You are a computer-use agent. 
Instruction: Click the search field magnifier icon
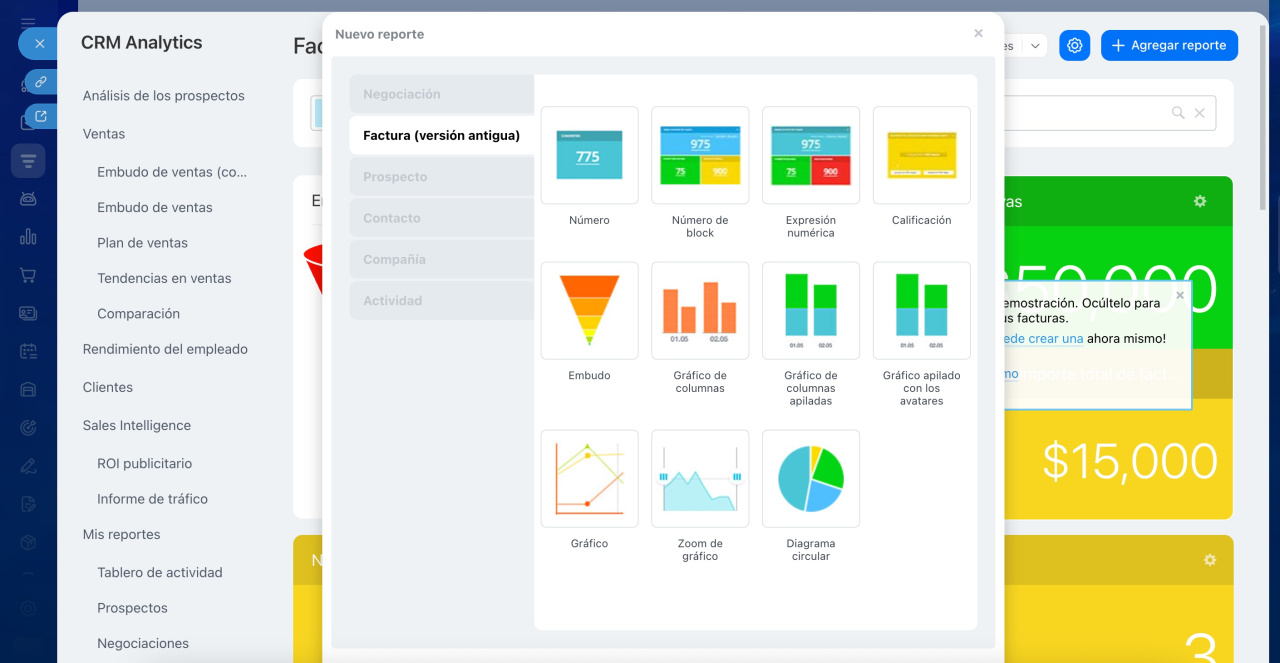(x=1178, y=113)
